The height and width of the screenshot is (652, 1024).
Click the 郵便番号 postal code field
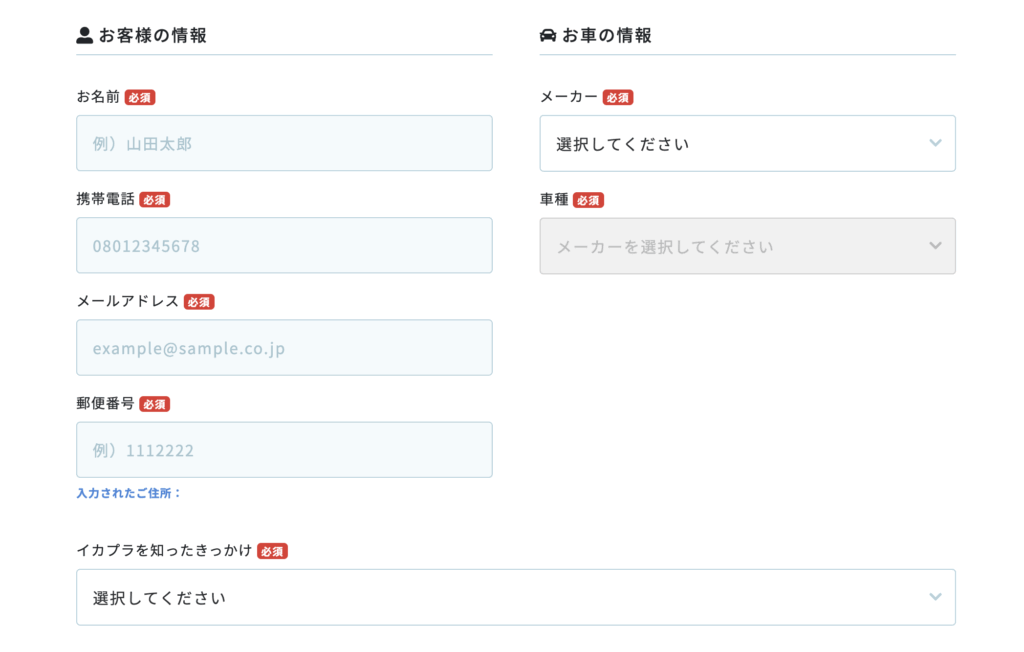(284, 449)
